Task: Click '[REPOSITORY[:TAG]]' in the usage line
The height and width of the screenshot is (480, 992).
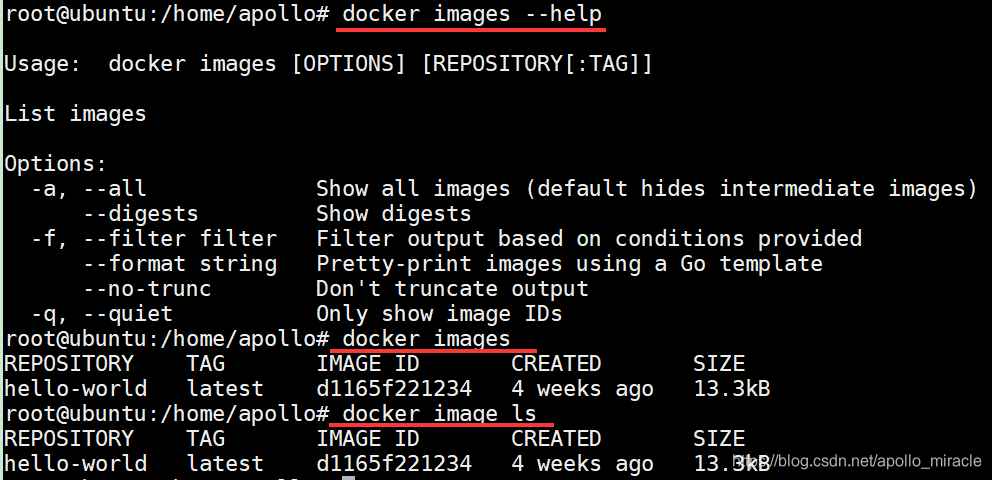Action: coord(537,64)
